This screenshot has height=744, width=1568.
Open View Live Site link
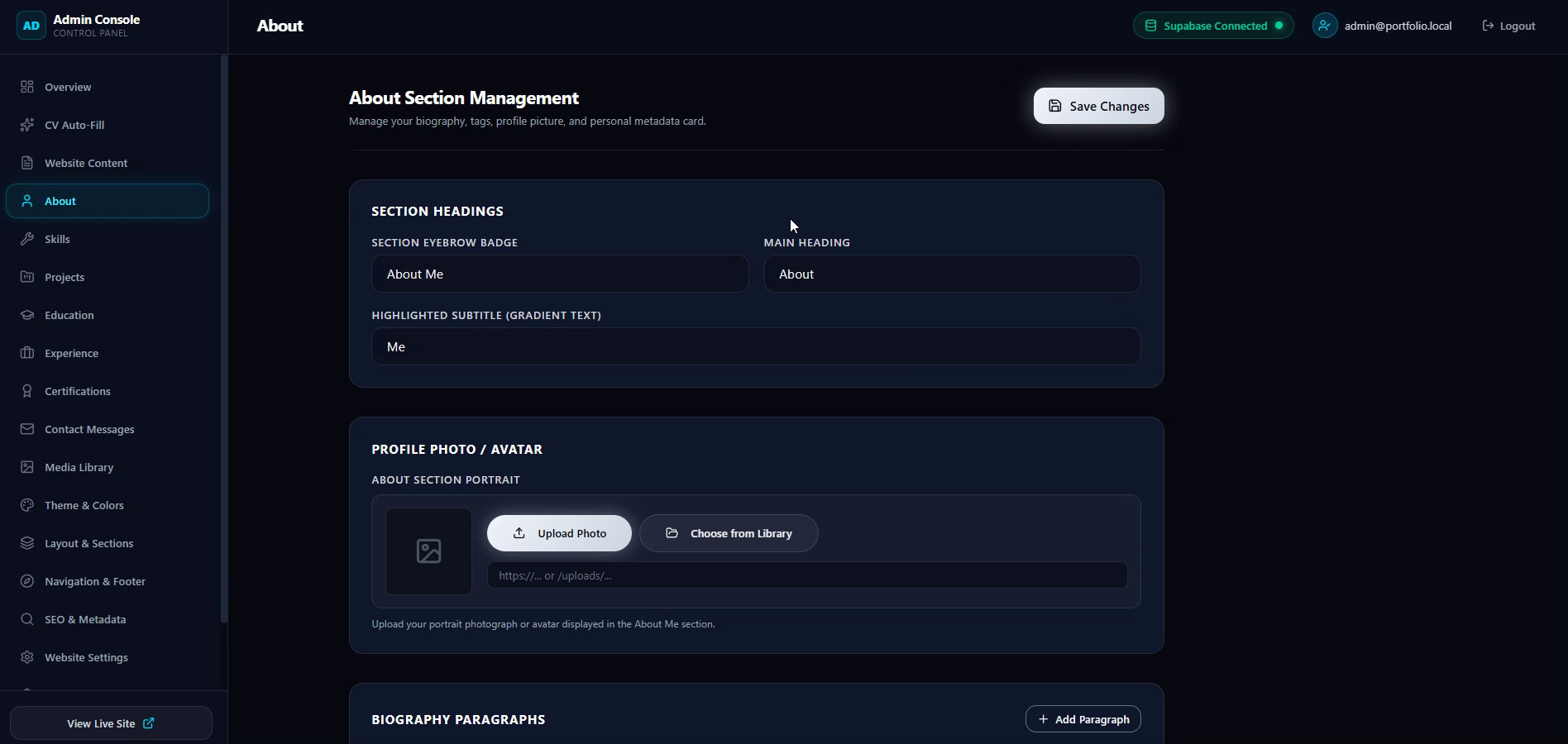coord(111,723)
